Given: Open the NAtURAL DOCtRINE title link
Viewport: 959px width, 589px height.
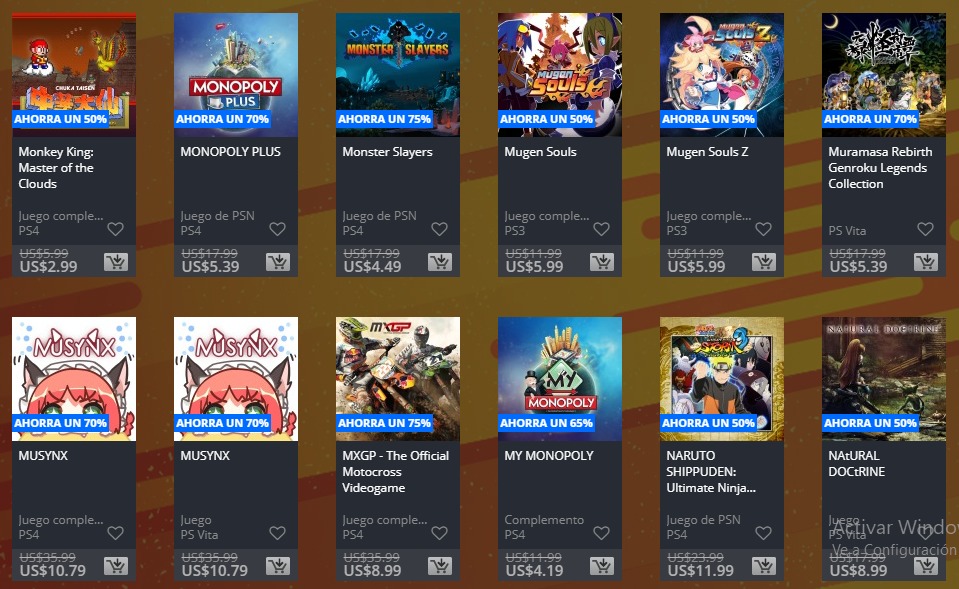Looking at the screenshot, I should [x=856, y=464].
